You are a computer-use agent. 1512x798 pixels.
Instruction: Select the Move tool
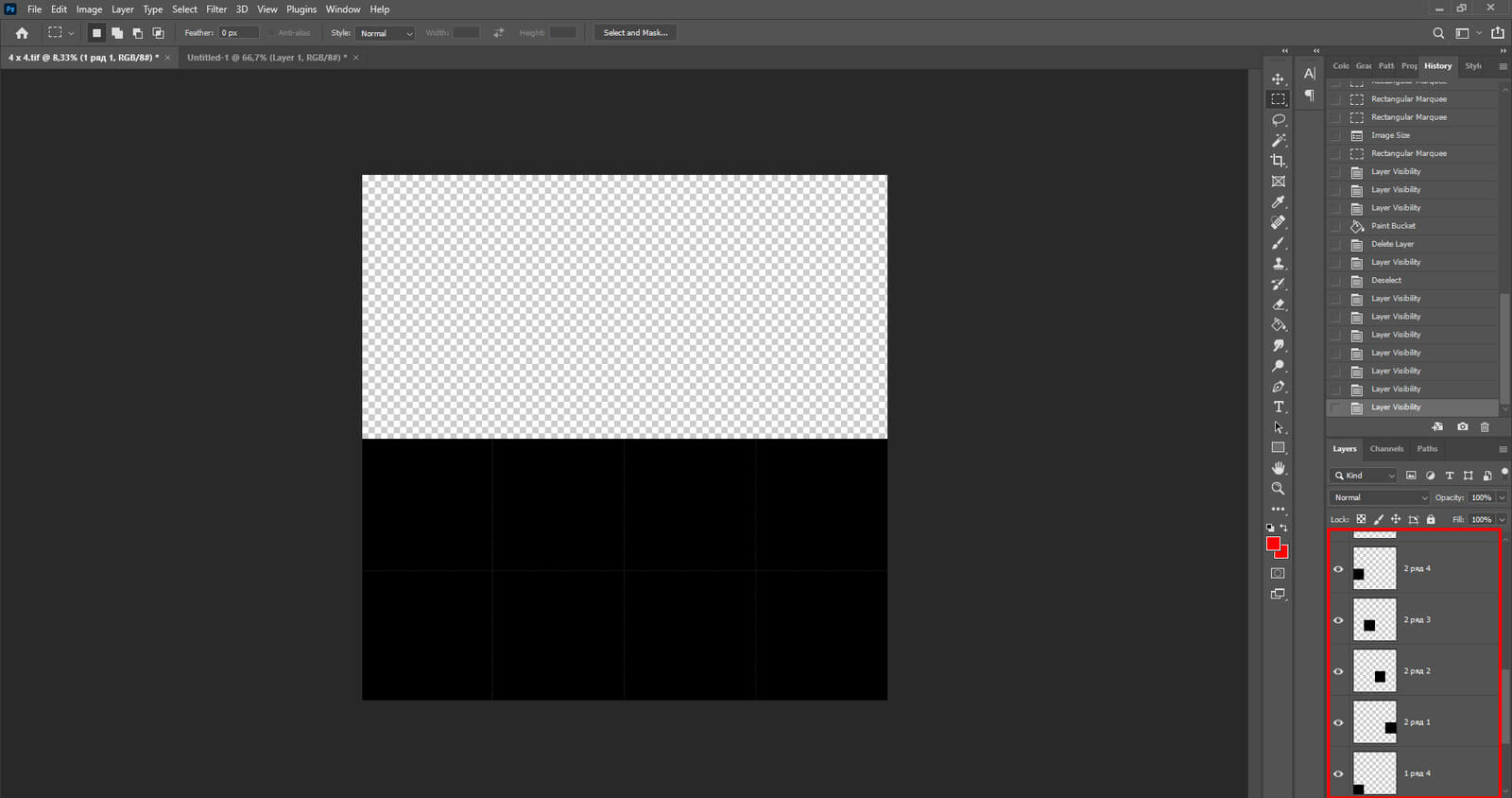tap(1278, 78)
